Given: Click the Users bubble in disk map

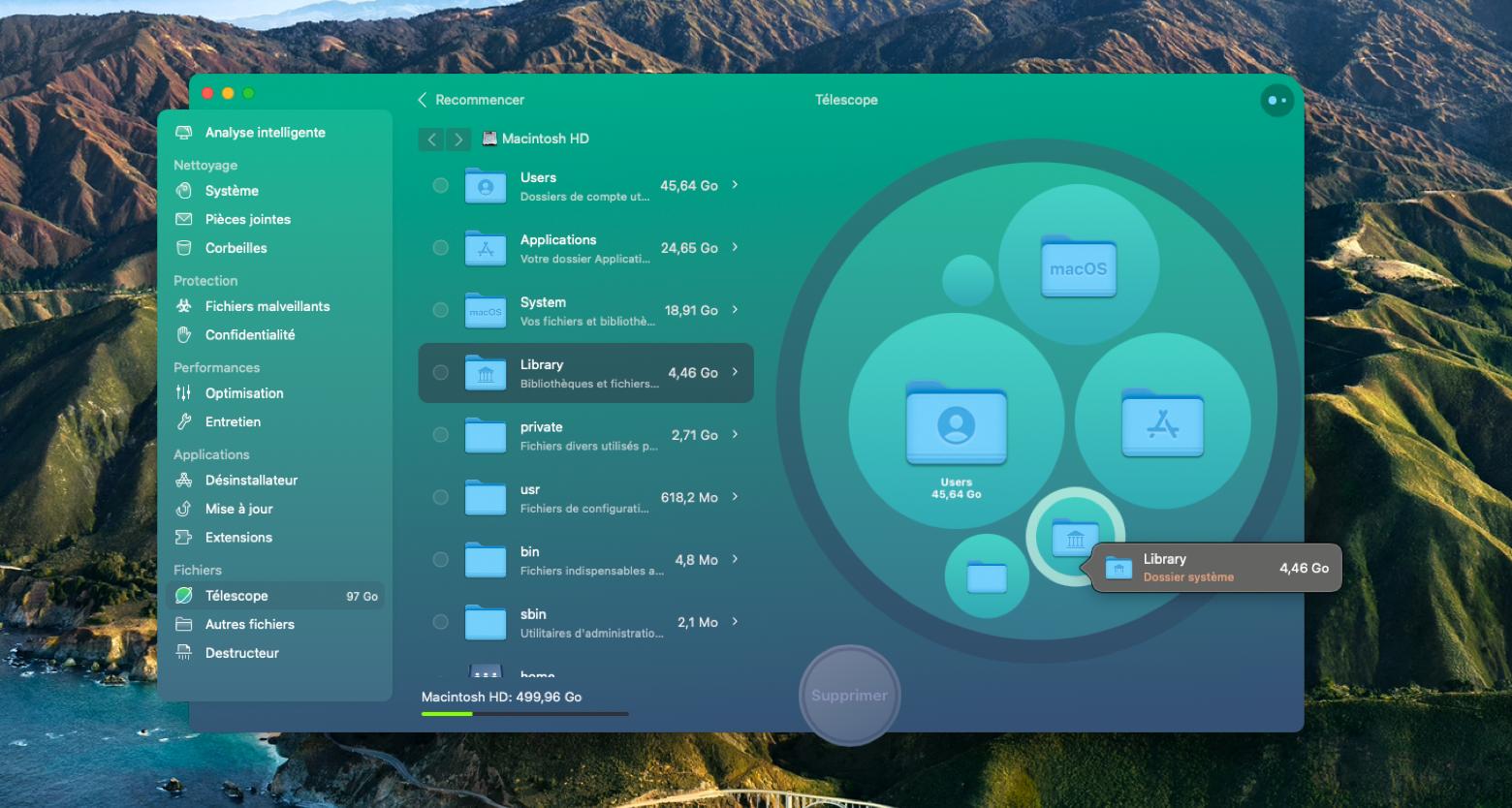Looking at the screenshot, I should point(957,420).
